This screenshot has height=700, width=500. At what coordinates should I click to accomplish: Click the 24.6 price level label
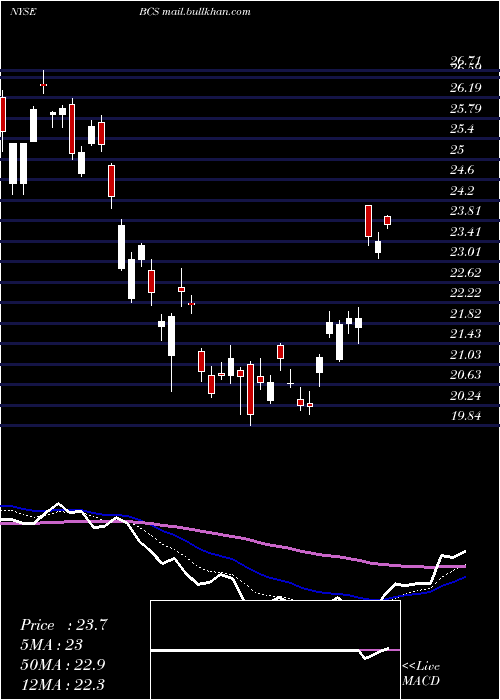pyautogui.click(x=462, y=170)
